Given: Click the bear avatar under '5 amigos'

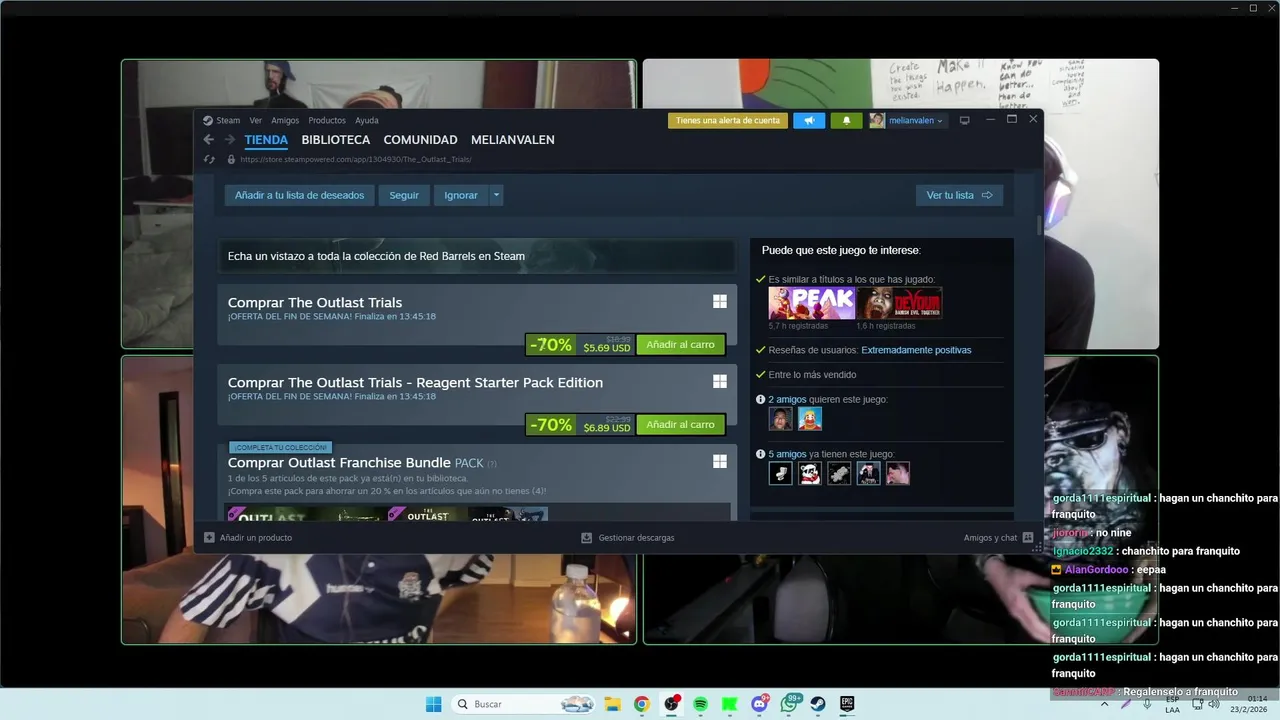Looking at the screenshot, I should (x=810, y=473).
